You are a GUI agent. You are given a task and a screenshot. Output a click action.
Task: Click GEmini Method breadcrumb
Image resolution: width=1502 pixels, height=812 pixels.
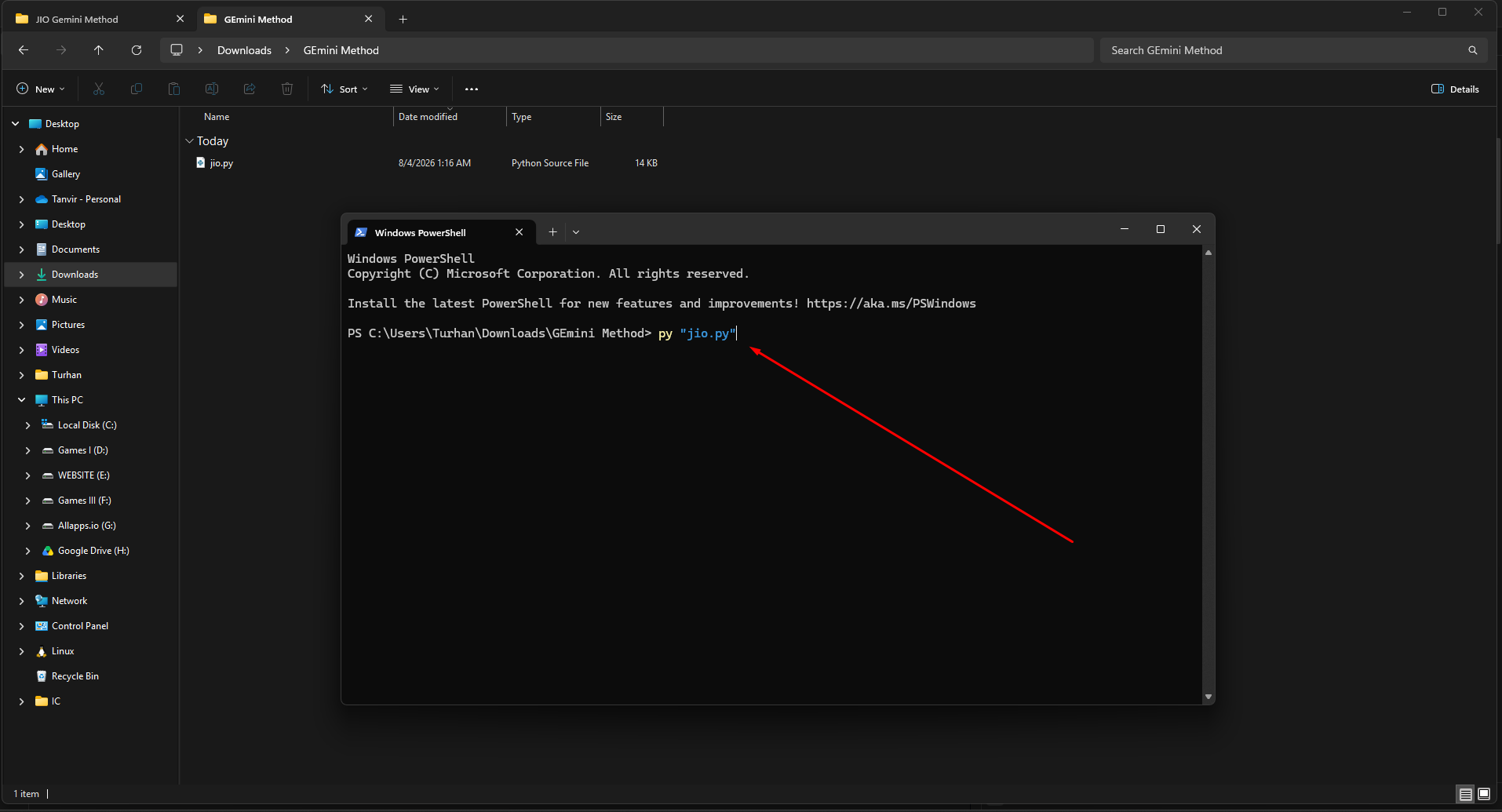coord(341,50)
